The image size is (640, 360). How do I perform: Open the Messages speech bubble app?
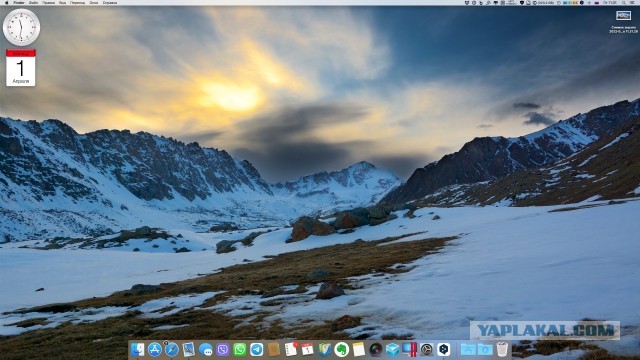pos(206,349)
